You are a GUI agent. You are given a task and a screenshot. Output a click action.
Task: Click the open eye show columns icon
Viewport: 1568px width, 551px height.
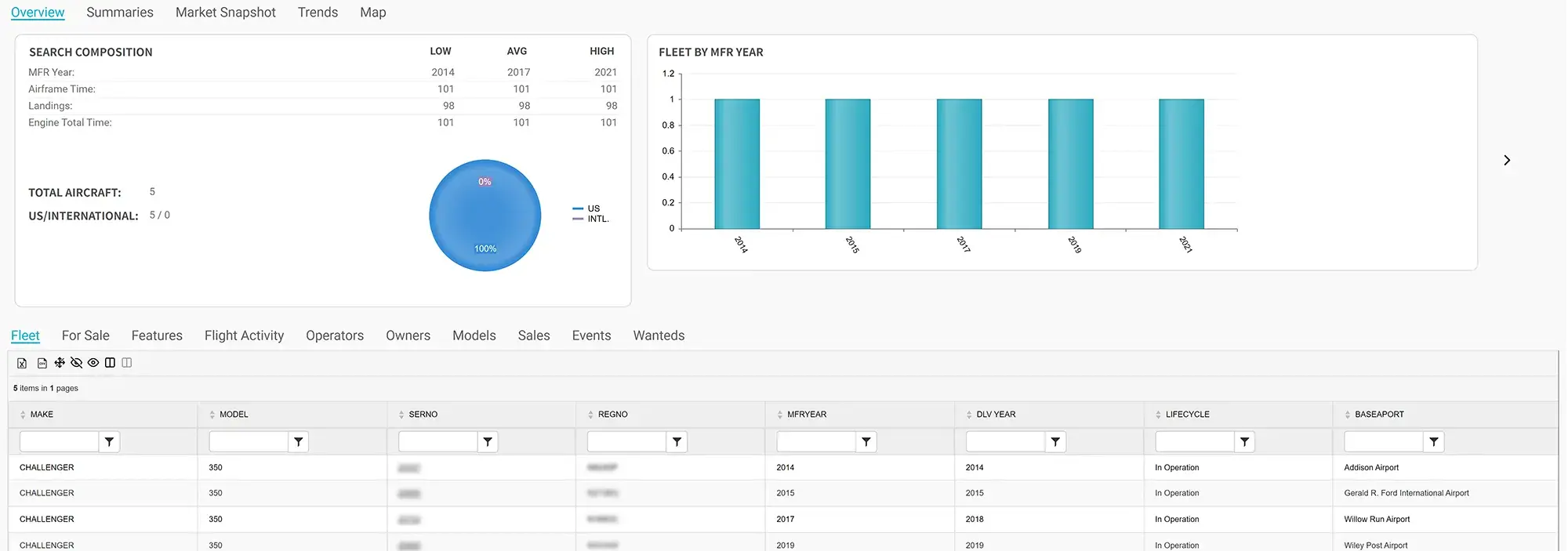(93, 363)
